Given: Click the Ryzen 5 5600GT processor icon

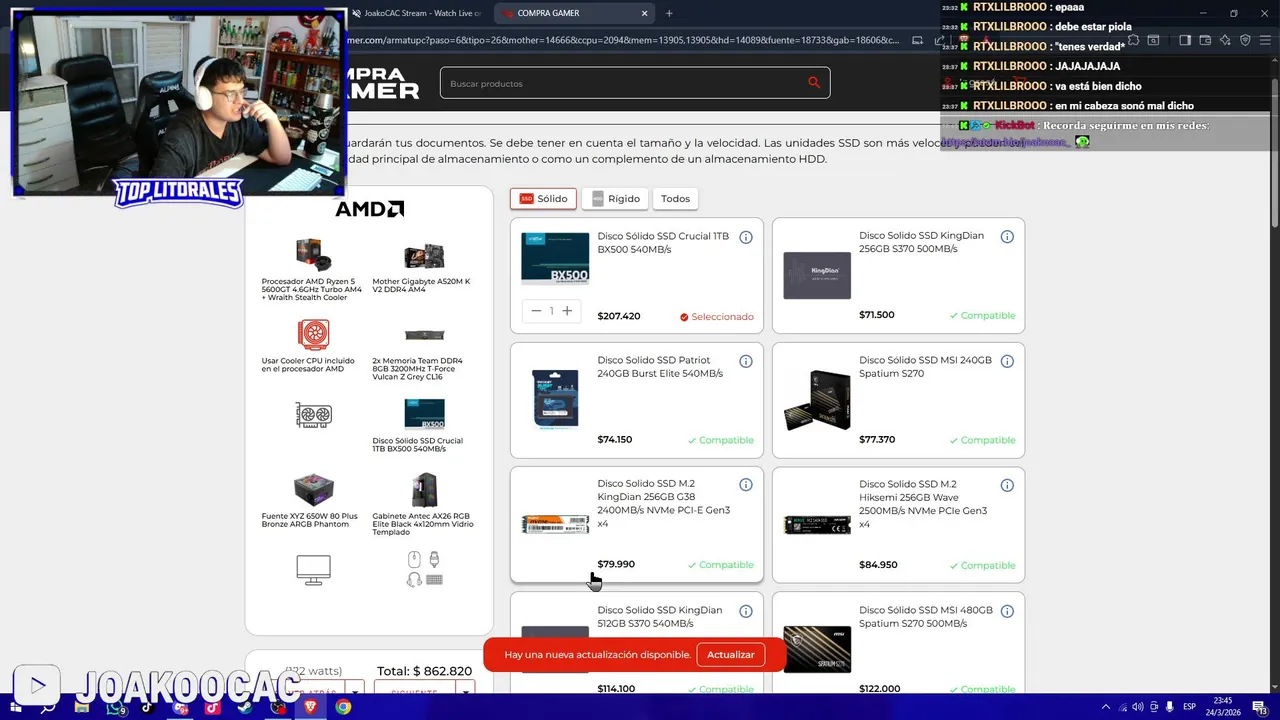Looking at the screenshot, I should click(x=313, y=256).
